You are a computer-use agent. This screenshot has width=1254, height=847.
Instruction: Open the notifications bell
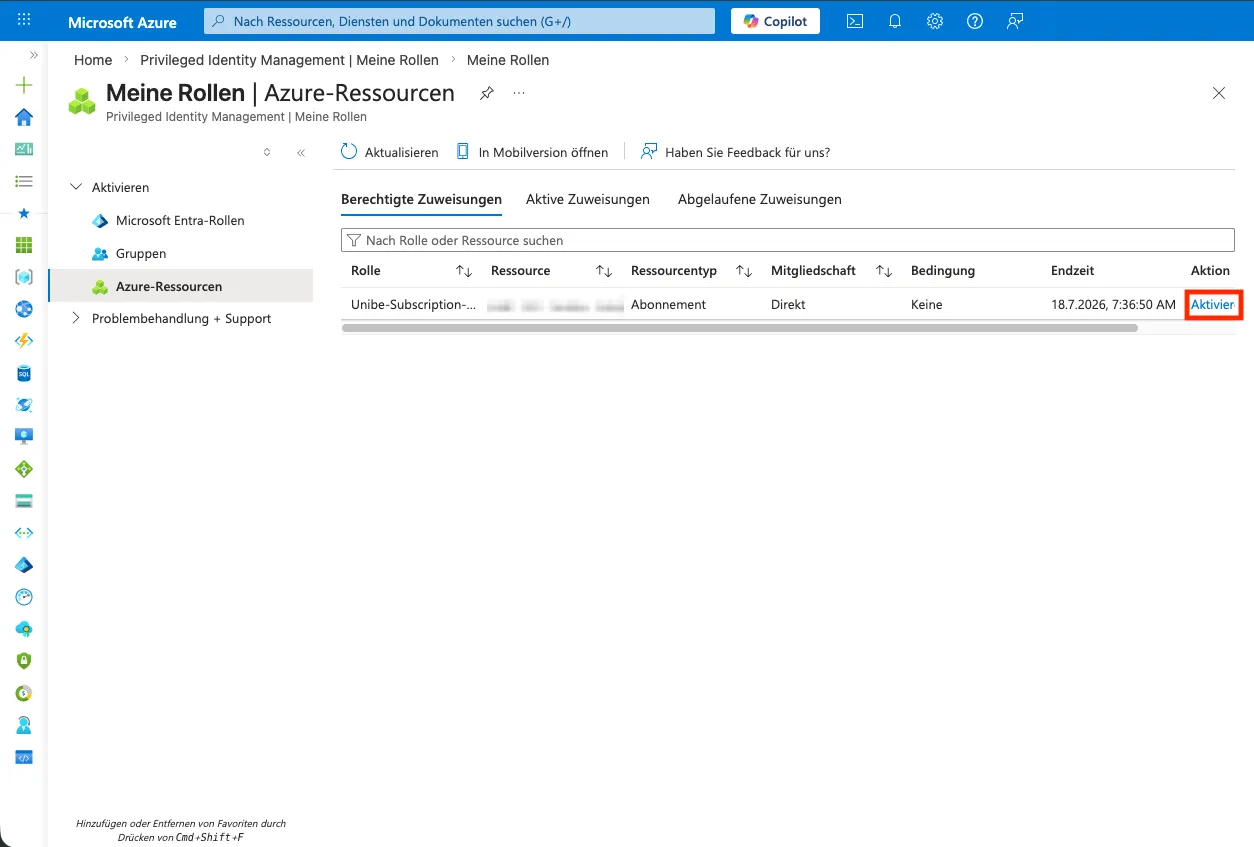pyautogui.click(x=895, y=21)
